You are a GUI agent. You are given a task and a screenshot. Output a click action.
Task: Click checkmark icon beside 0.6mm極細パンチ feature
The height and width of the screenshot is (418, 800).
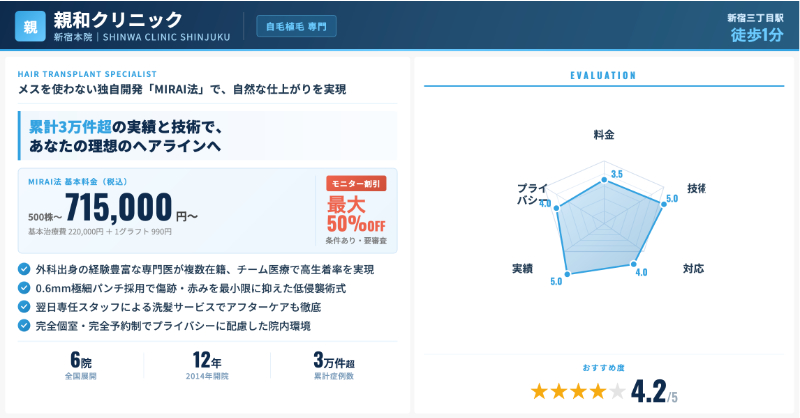point(24,288)
